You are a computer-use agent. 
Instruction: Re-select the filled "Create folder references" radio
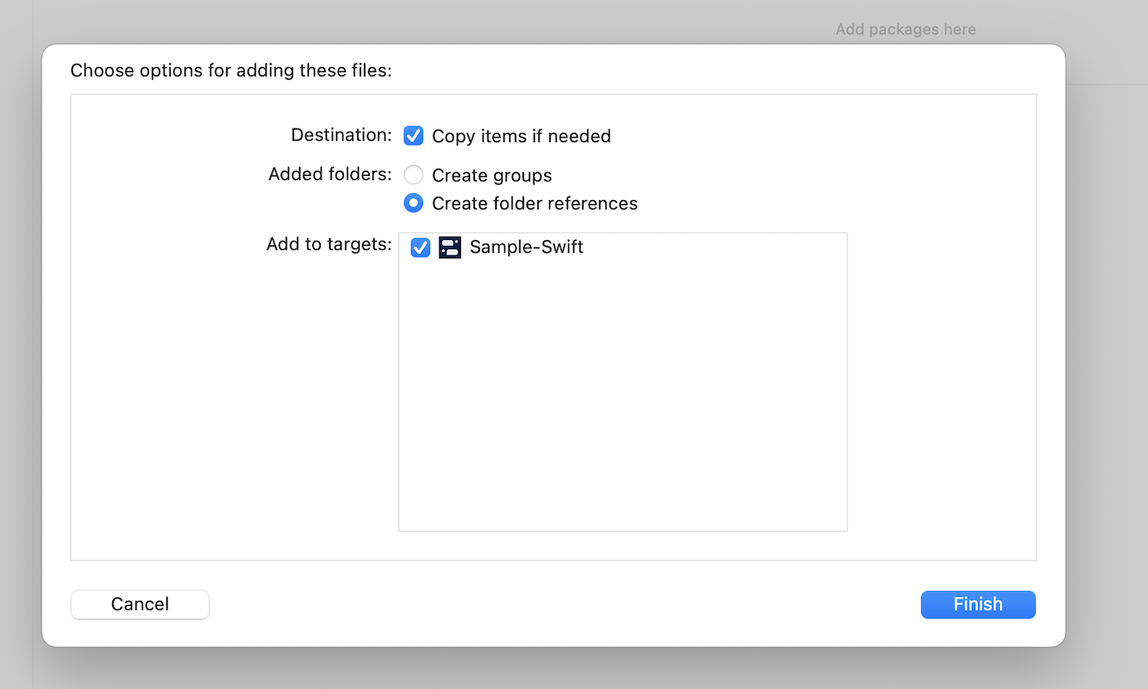[413, 203]
